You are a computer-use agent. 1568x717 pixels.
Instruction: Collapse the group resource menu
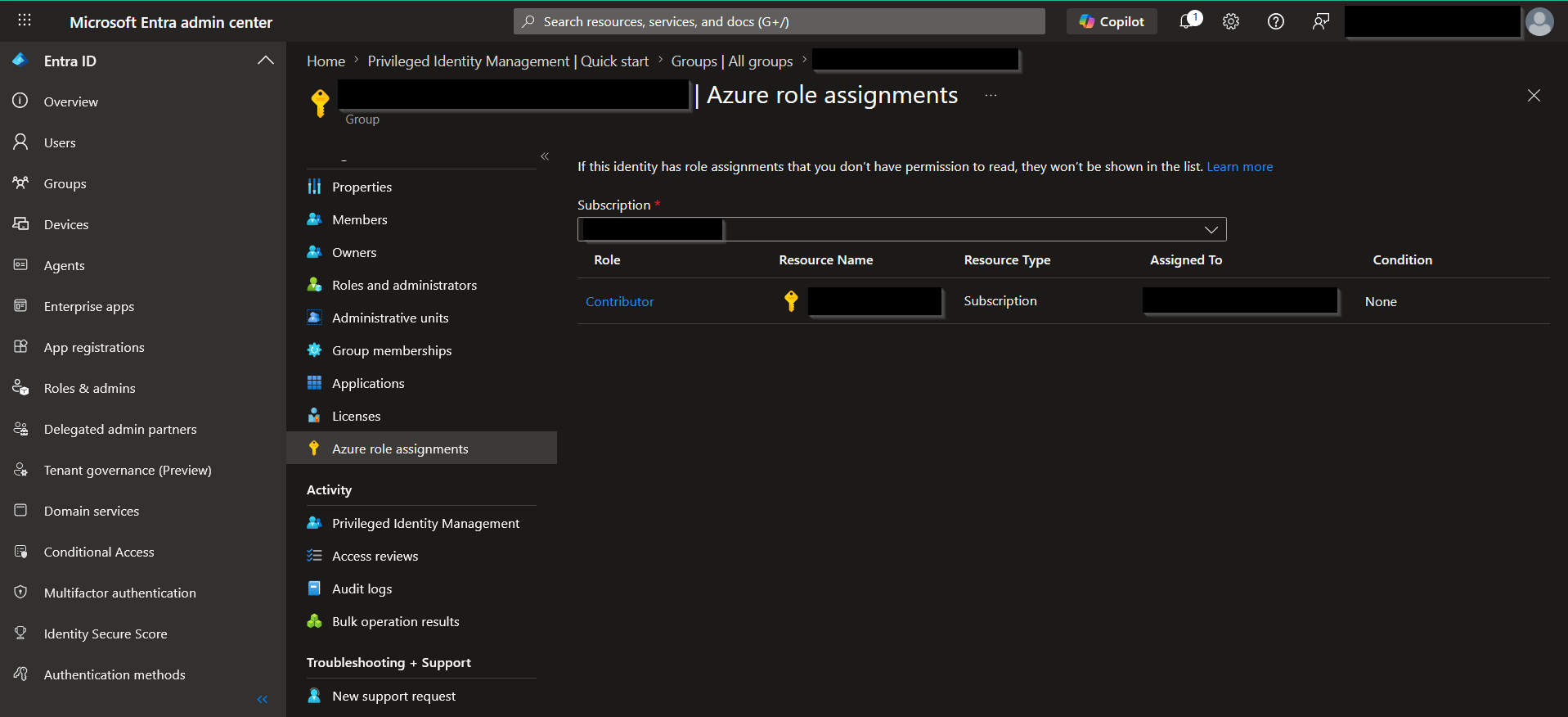coord(545,156)
